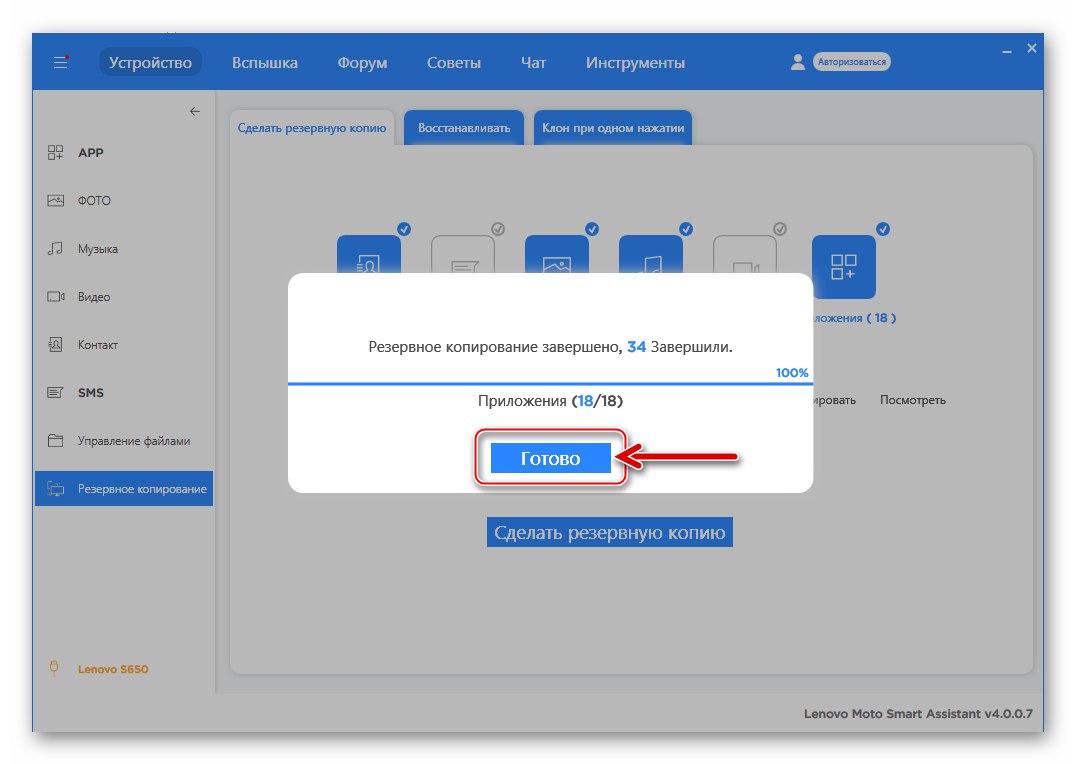Open Музыка section in sidebar
Image resolution: width=1076 pixels, height=764 pixels.
(x=124, y=248)
